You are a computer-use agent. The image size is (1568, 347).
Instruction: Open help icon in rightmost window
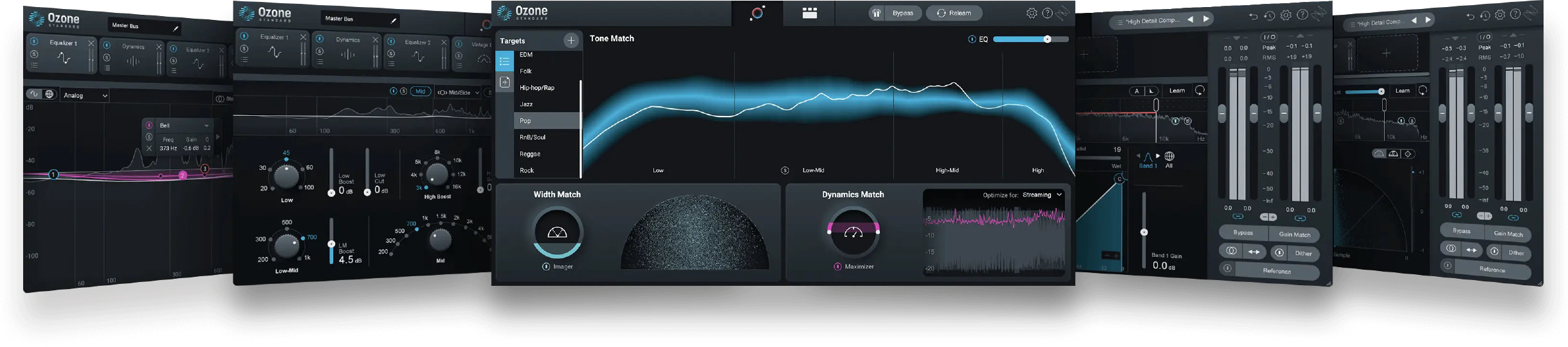(x=1515, y=14)
